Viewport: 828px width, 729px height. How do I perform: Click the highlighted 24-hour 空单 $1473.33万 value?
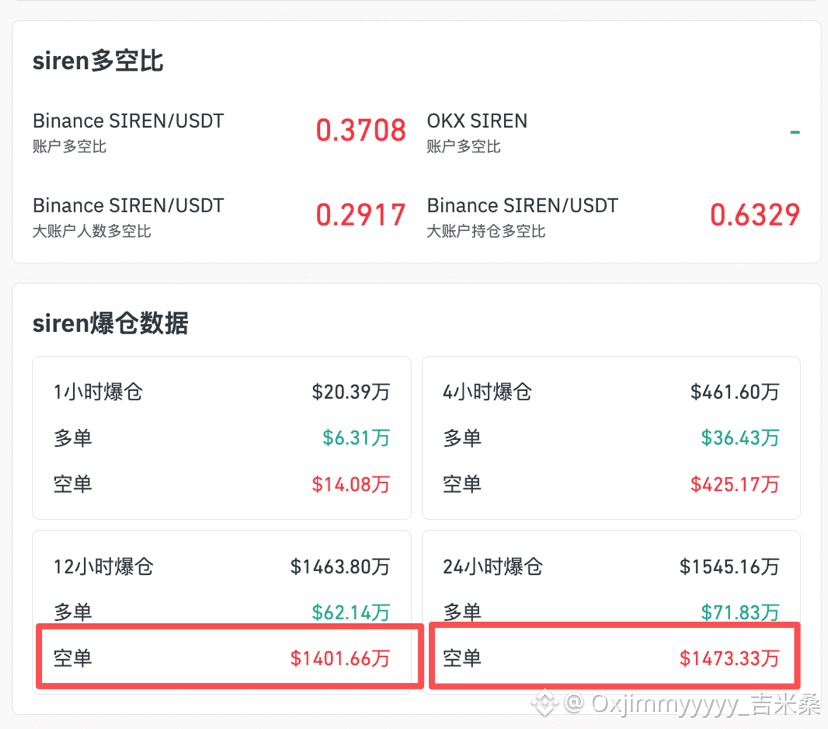point(729,658)
